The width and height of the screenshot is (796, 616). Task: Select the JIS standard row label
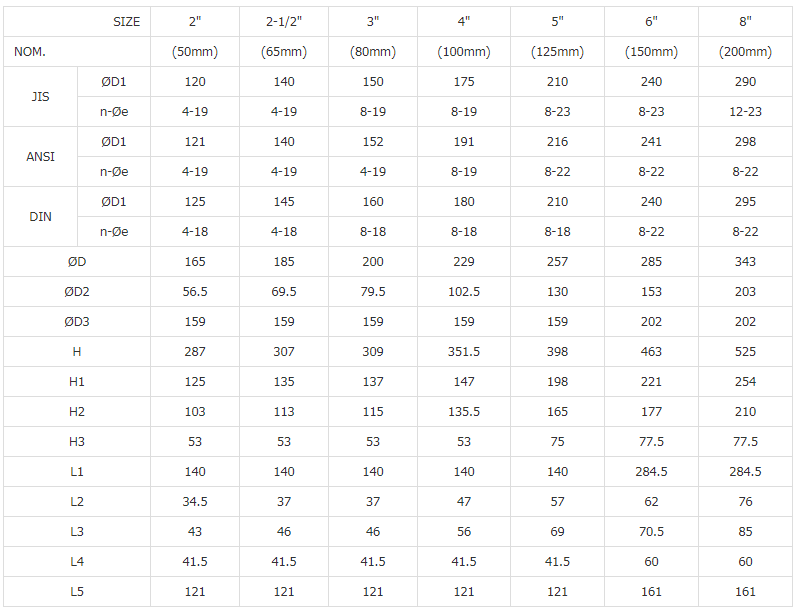[x=41, y=97]
